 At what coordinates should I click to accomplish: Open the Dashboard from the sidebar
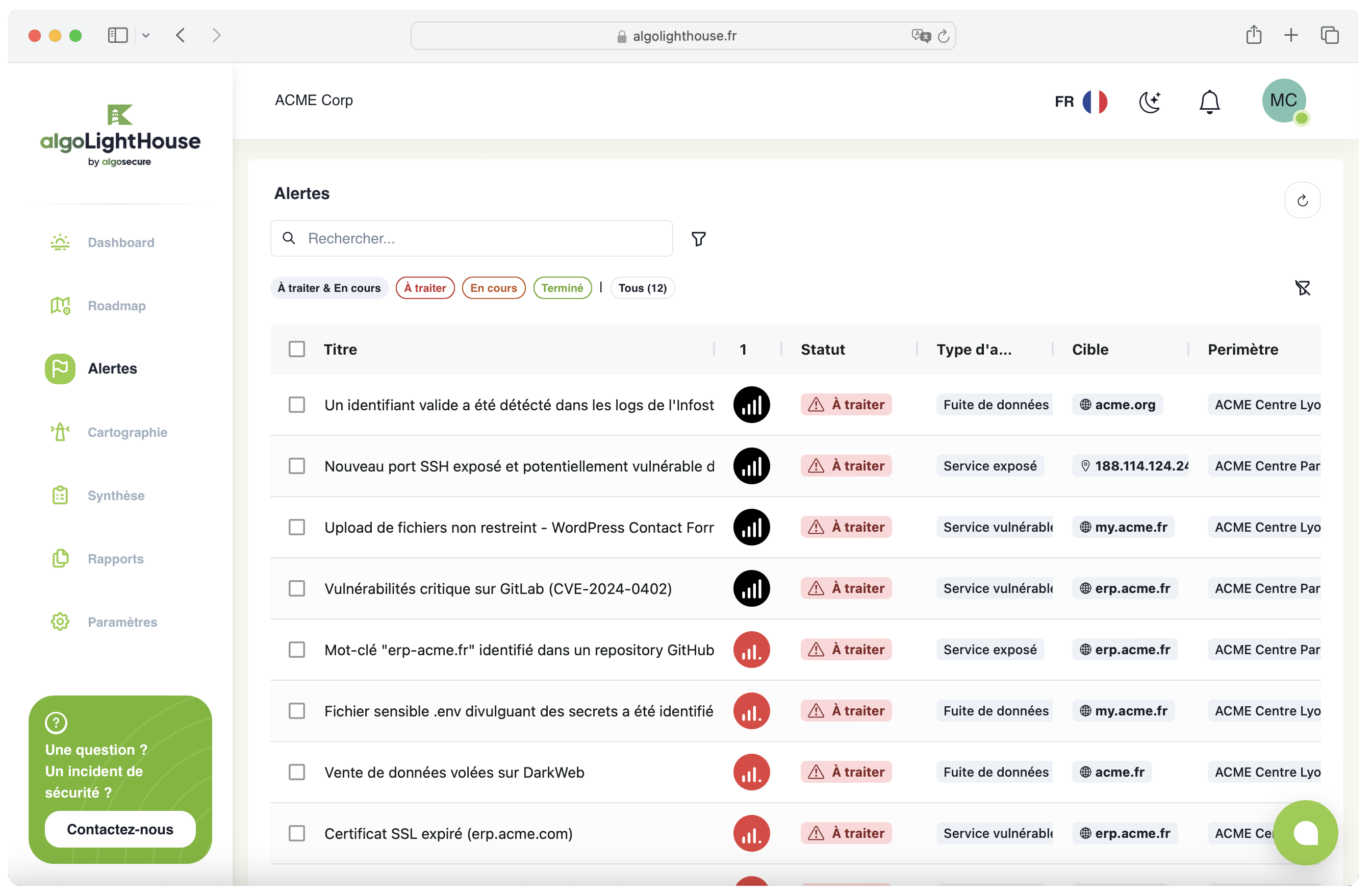tap(120, 242)
